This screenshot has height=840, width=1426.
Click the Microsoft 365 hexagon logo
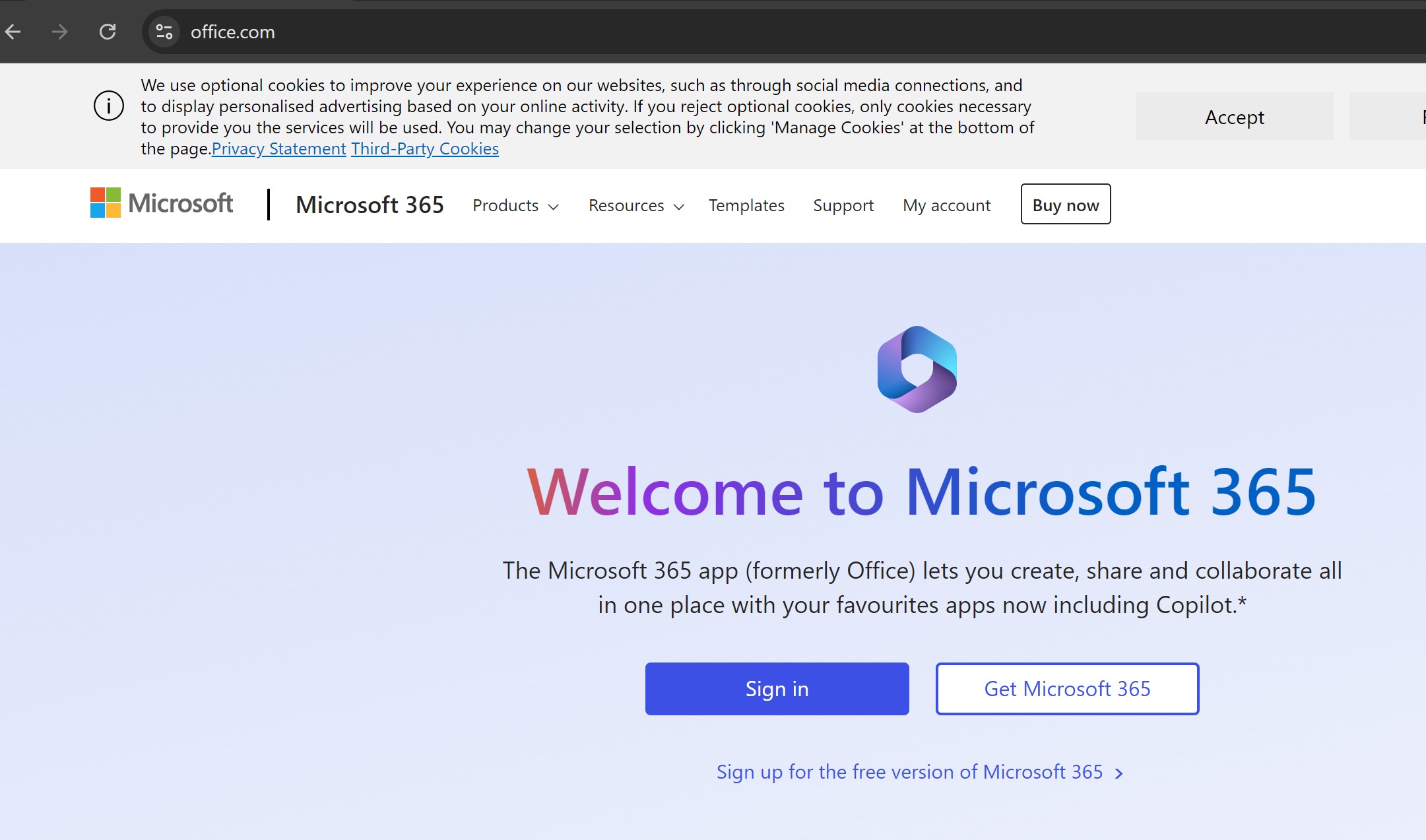pyautogui.click(x=917, y=370)
